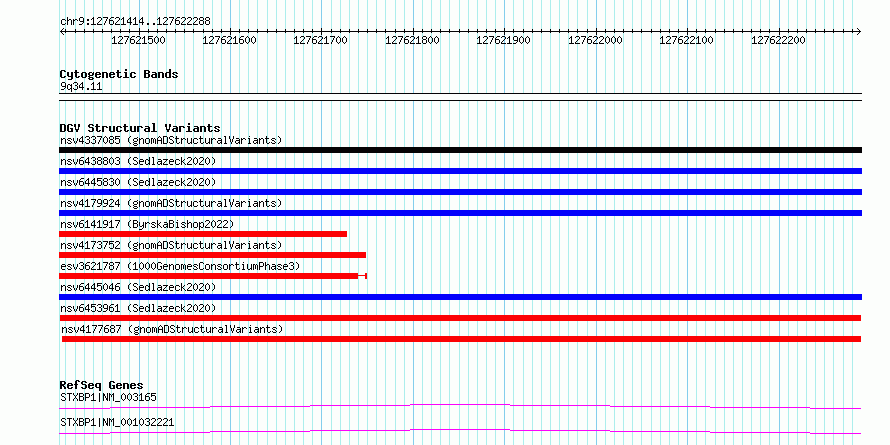Click the blue nsv6445830 variant bar
Screen dimensions: 890x445
pos(460,192)
